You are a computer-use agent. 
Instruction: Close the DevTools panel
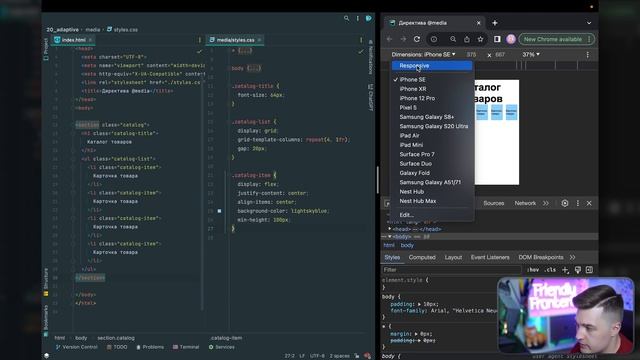click(589, 203)
